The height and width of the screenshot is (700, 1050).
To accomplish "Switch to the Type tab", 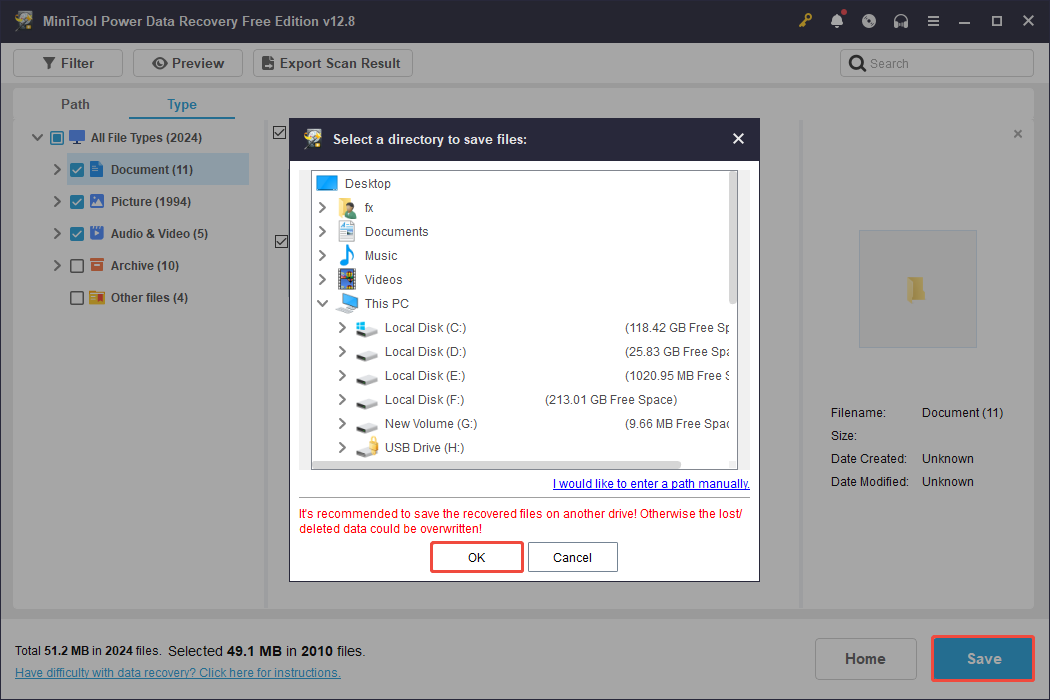I will tap(181, 104).
